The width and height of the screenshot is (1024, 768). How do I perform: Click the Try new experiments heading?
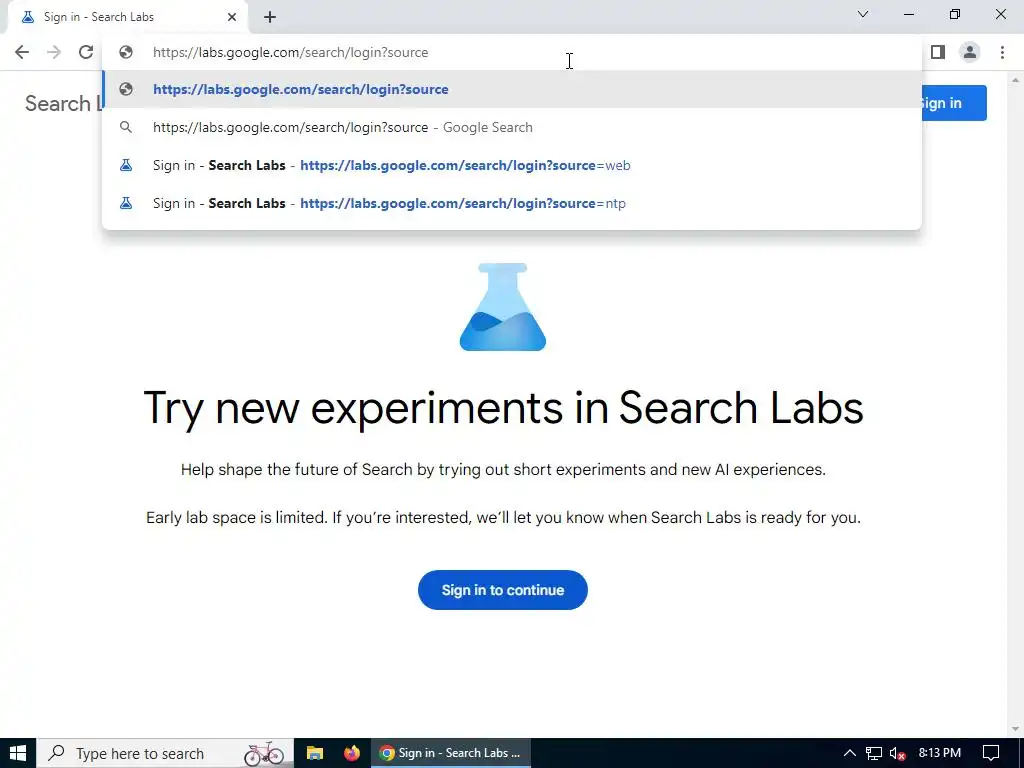503,408
